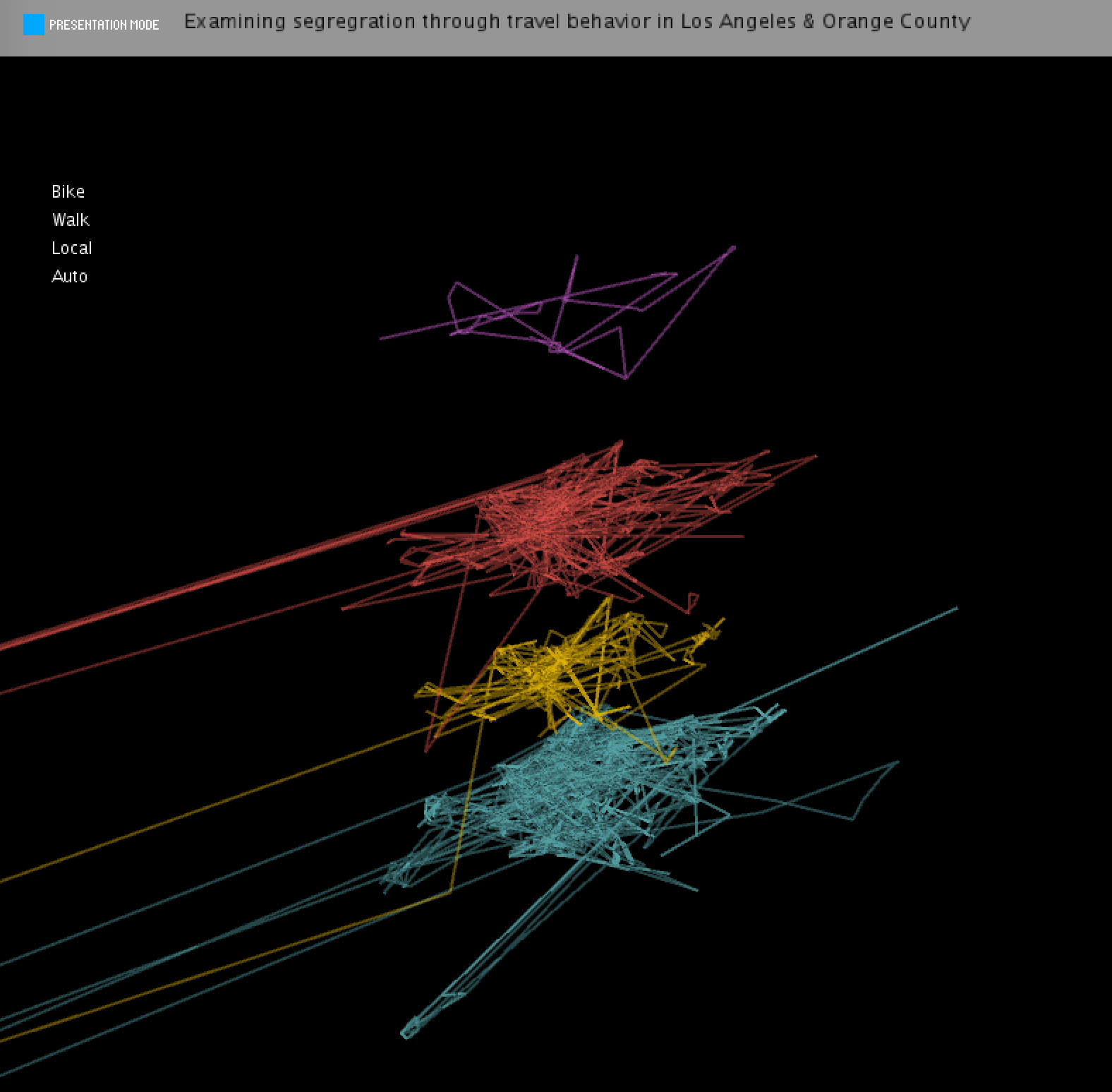Select the Walk travel mode
Image resolution: width=1112 pixels, height=1092 pixels.
pos(71,220)
